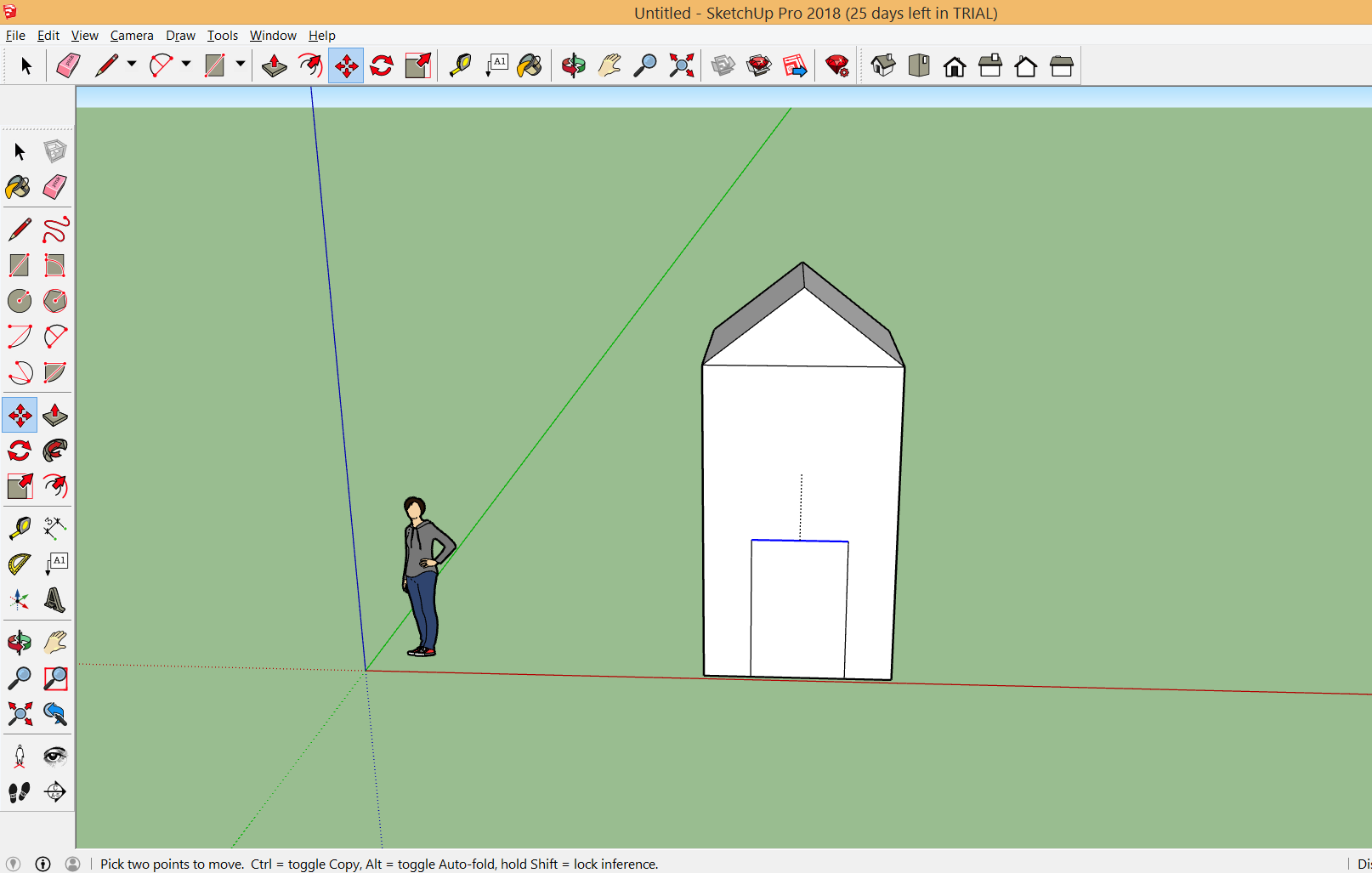Viewport: 1372px width, 873px height.
Task: Select the Paint Bucket tool
Action: (20, 187)
